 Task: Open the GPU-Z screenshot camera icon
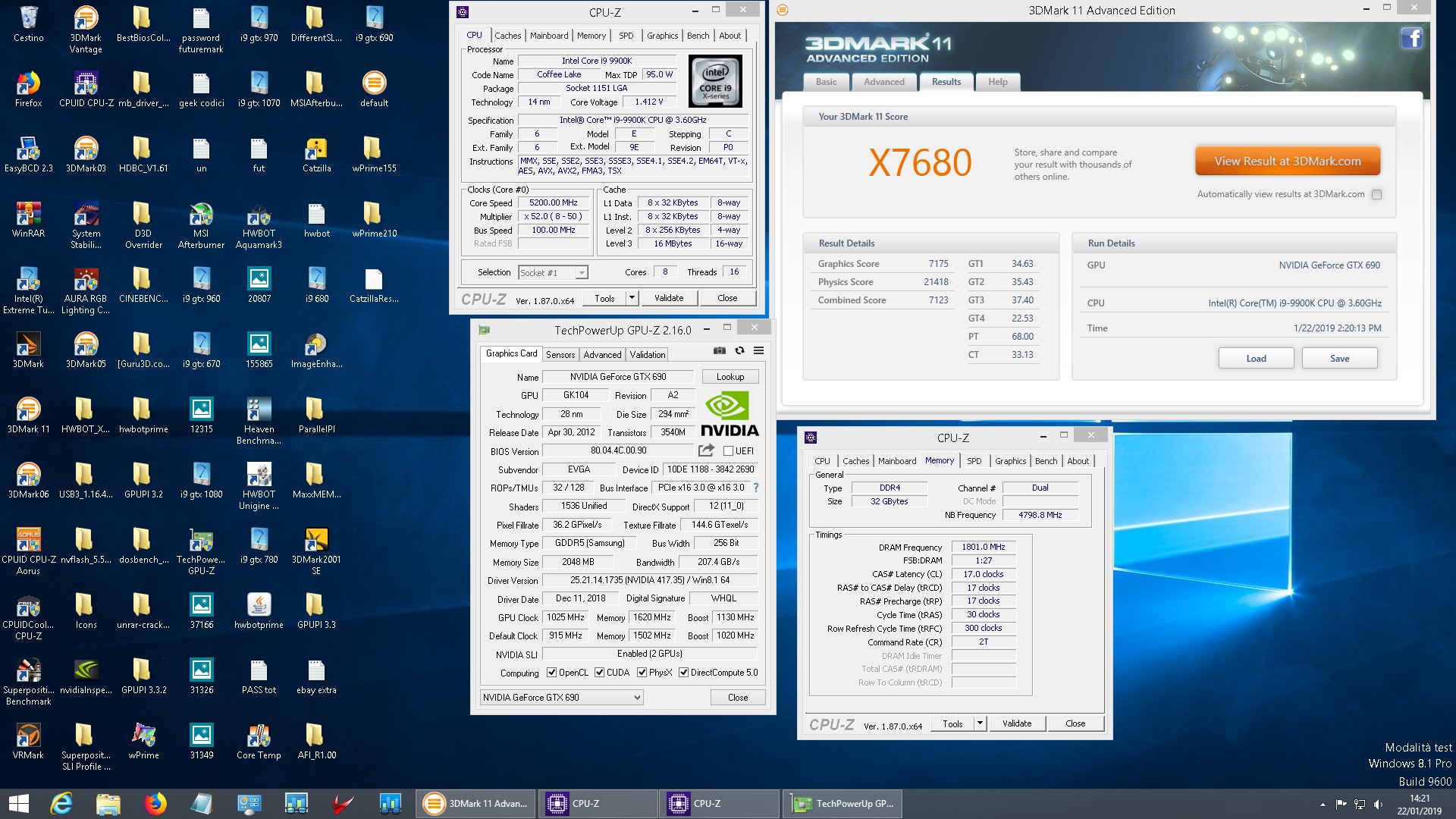tap(719, 351)
